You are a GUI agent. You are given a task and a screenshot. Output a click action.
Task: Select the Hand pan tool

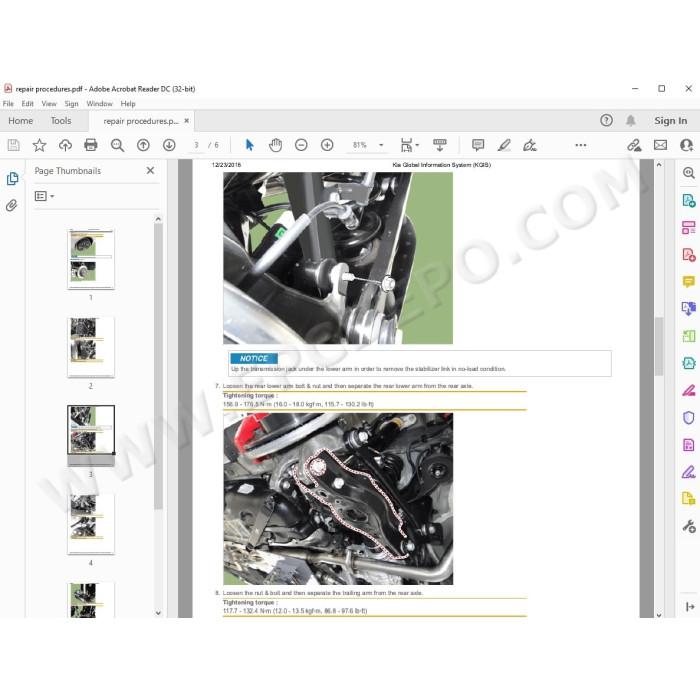275,145
